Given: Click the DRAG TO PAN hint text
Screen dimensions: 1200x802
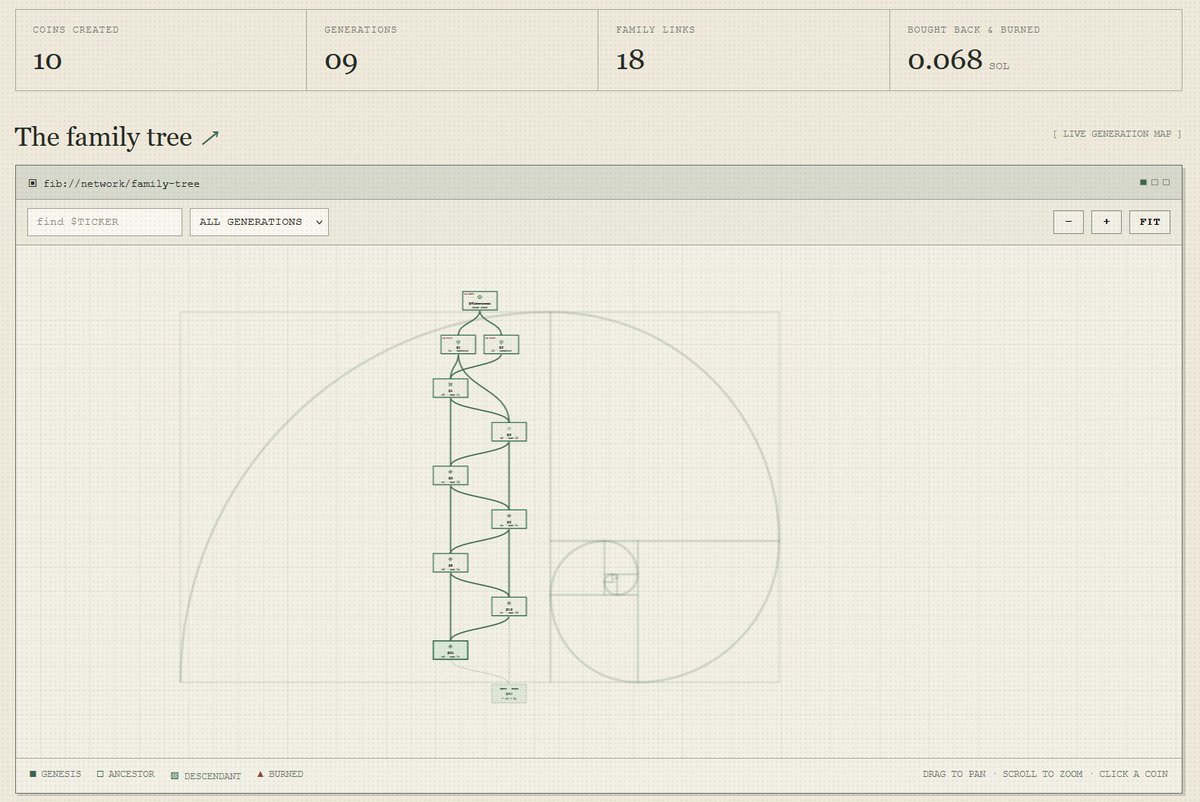Looking at the screenshot, I should coord(955,774).
